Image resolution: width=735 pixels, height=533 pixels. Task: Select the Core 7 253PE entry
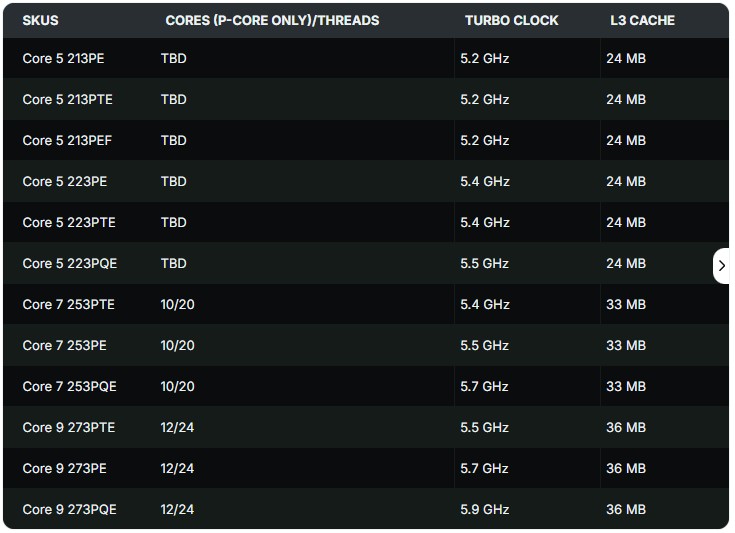pos(64,346)
